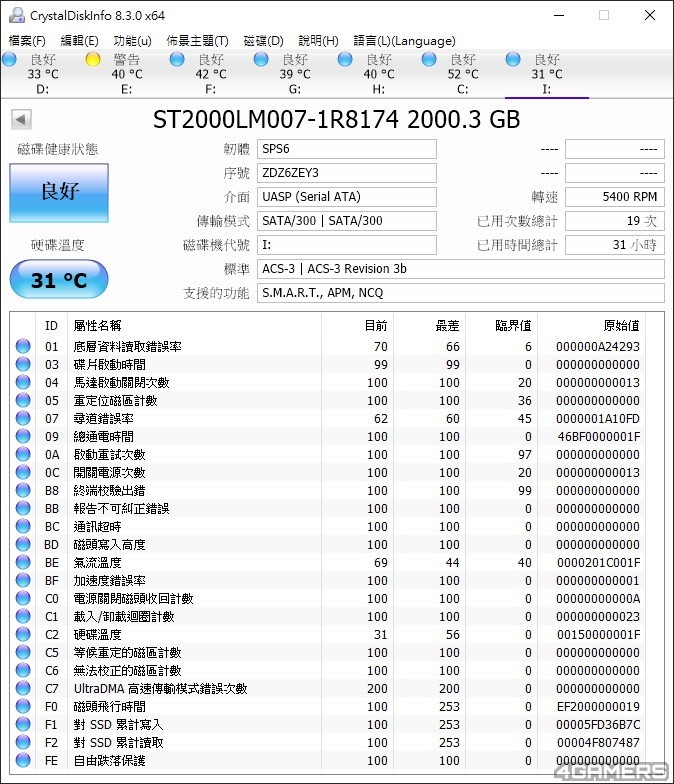Click status orb for attribute 05 row
Screen dimensions: 674x784
coord(23,400)
